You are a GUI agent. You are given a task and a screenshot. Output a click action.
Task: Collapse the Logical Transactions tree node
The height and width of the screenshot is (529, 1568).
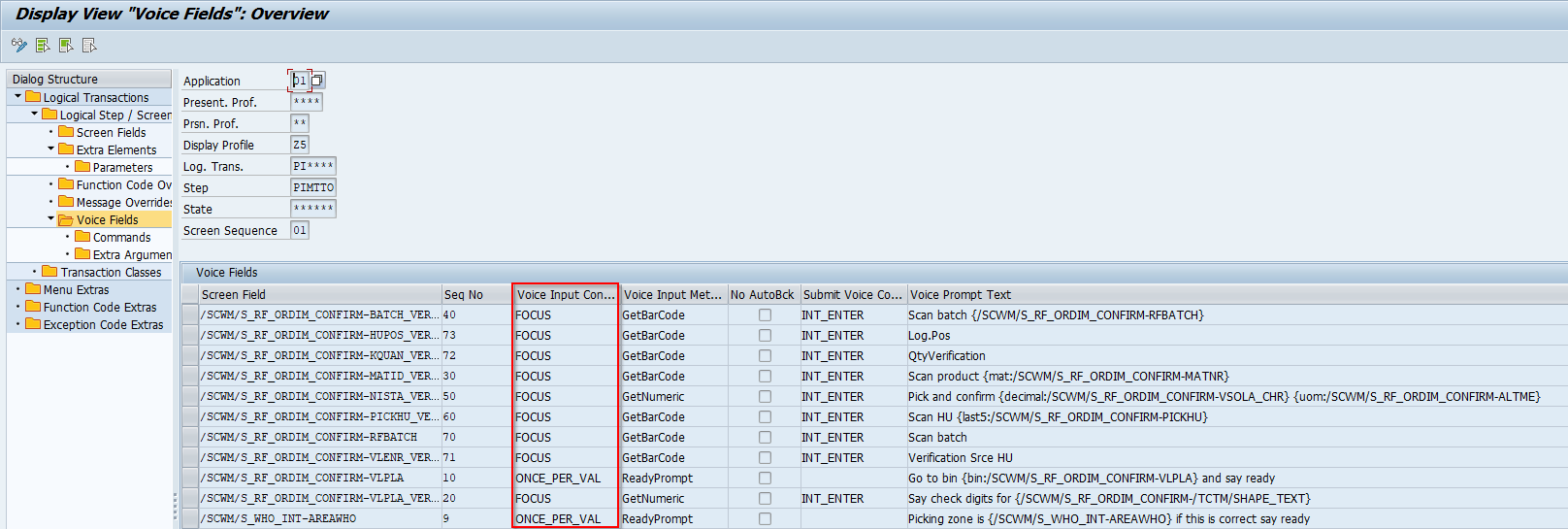17,97
